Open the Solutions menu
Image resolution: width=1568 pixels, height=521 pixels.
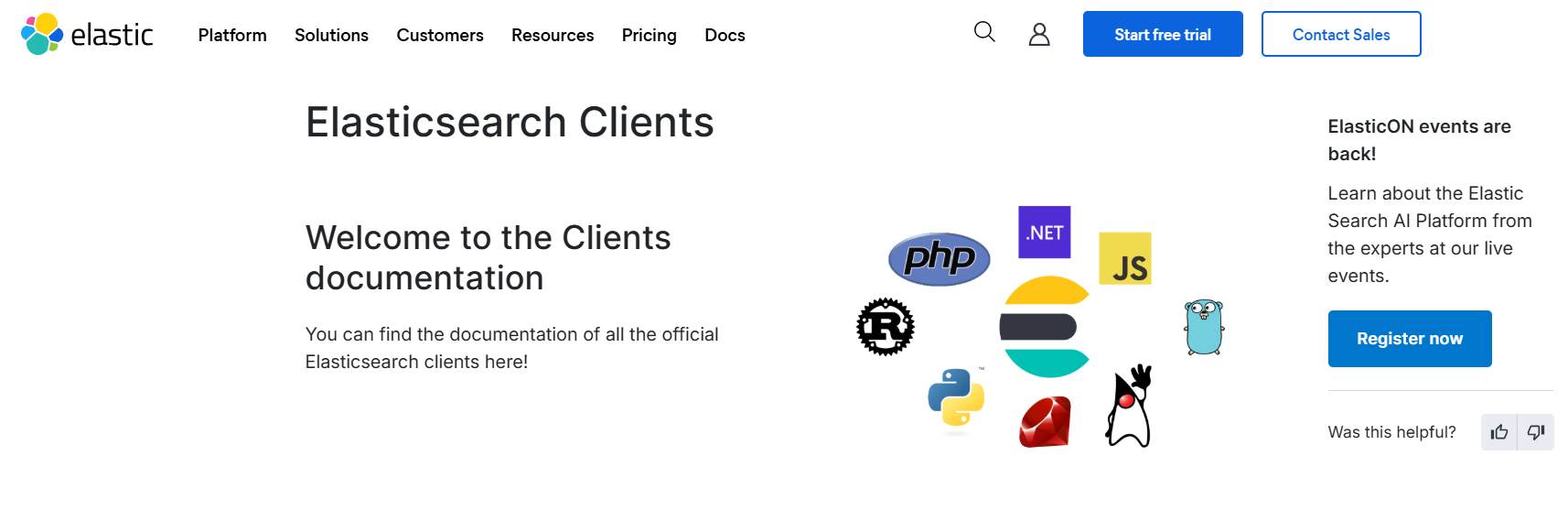pyautogui.click(x=331, y=35)
